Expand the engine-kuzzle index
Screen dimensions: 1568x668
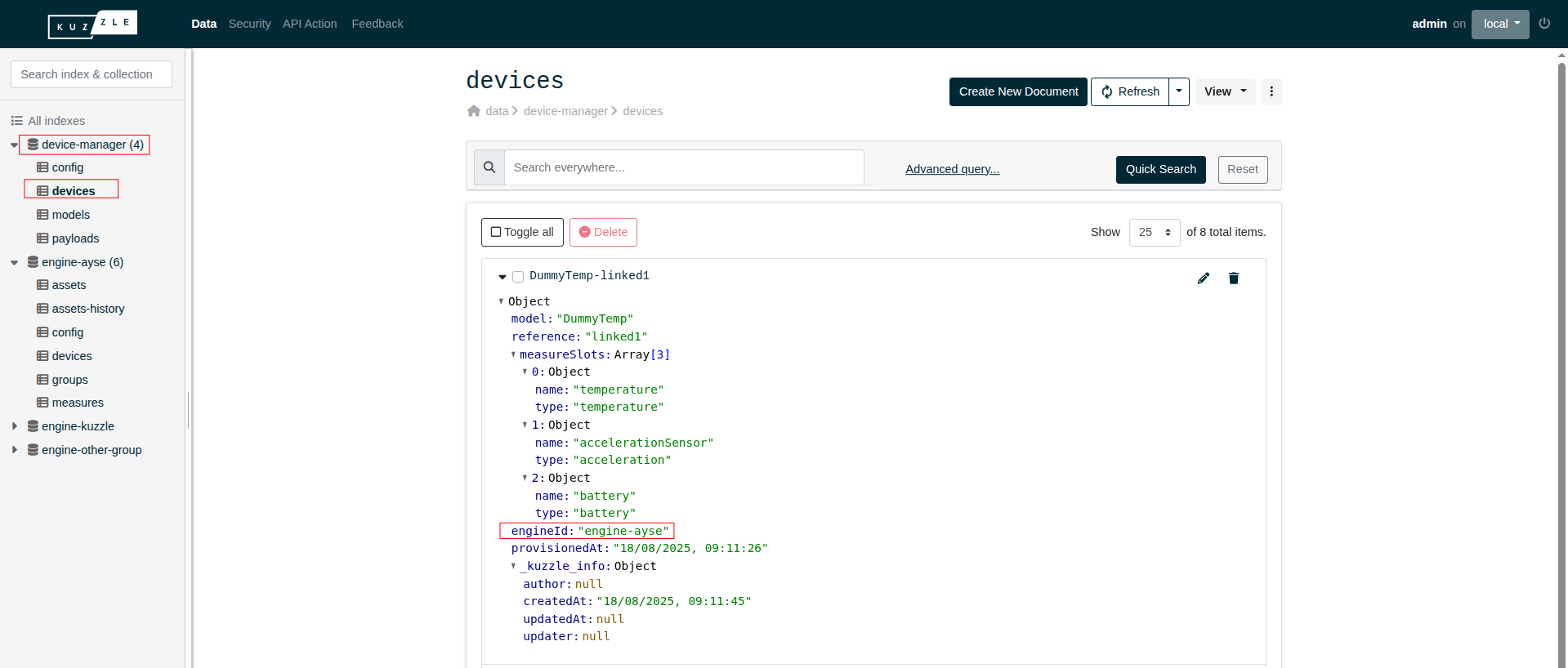pyautogui.click(x=15, y=426)
